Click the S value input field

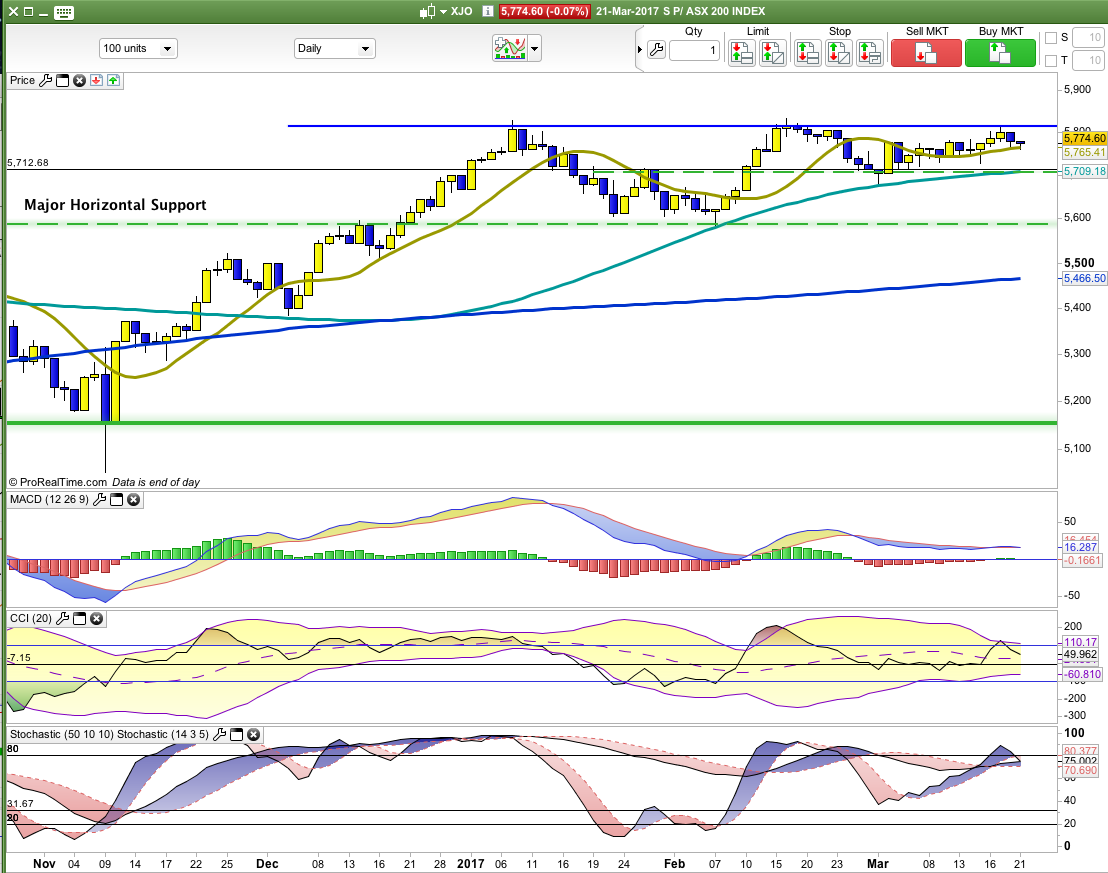coord(1088,37)
